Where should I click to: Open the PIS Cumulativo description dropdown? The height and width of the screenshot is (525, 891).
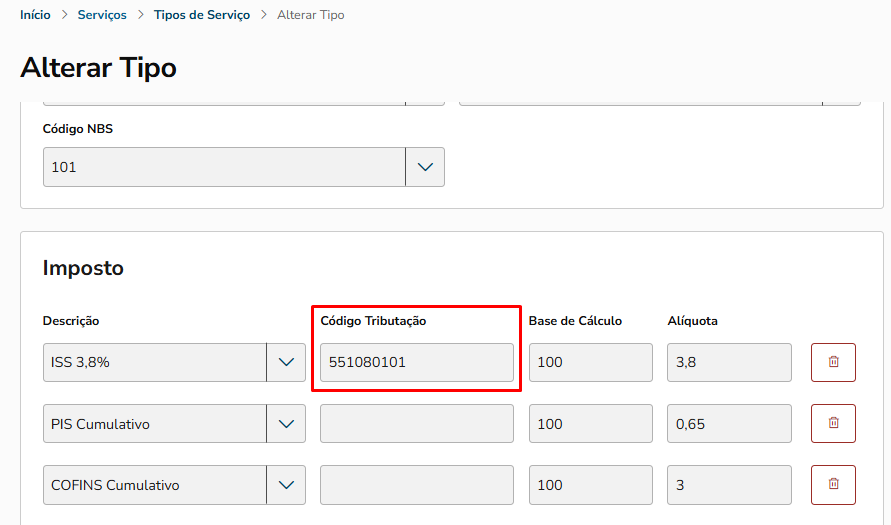[x=286, y=423]
